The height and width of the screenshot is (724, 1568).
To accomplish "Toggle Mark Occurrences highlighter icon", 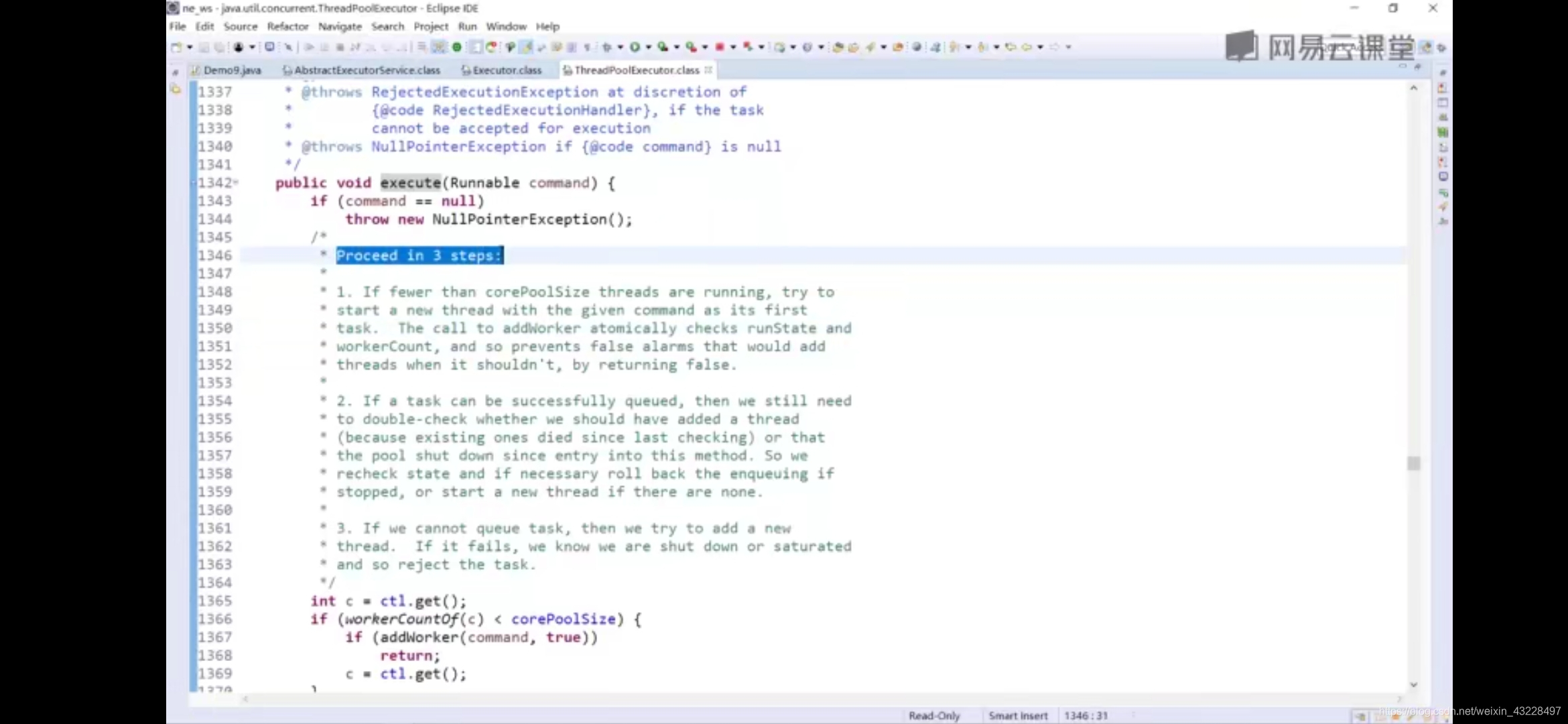I will click(x=527, y=47).
